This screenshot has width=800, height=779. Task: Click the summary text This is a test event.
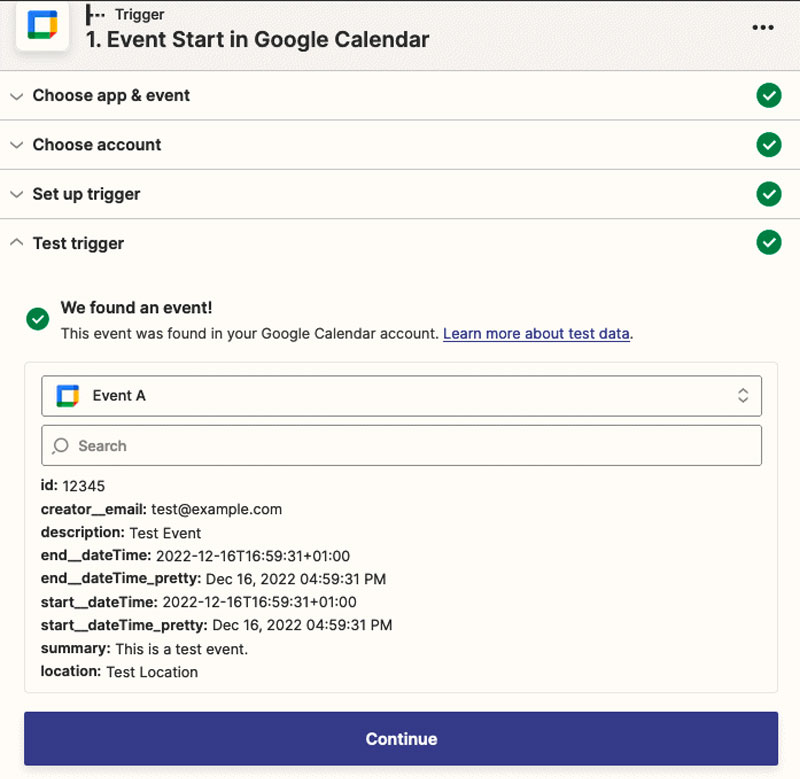click(x=182, y=649)
